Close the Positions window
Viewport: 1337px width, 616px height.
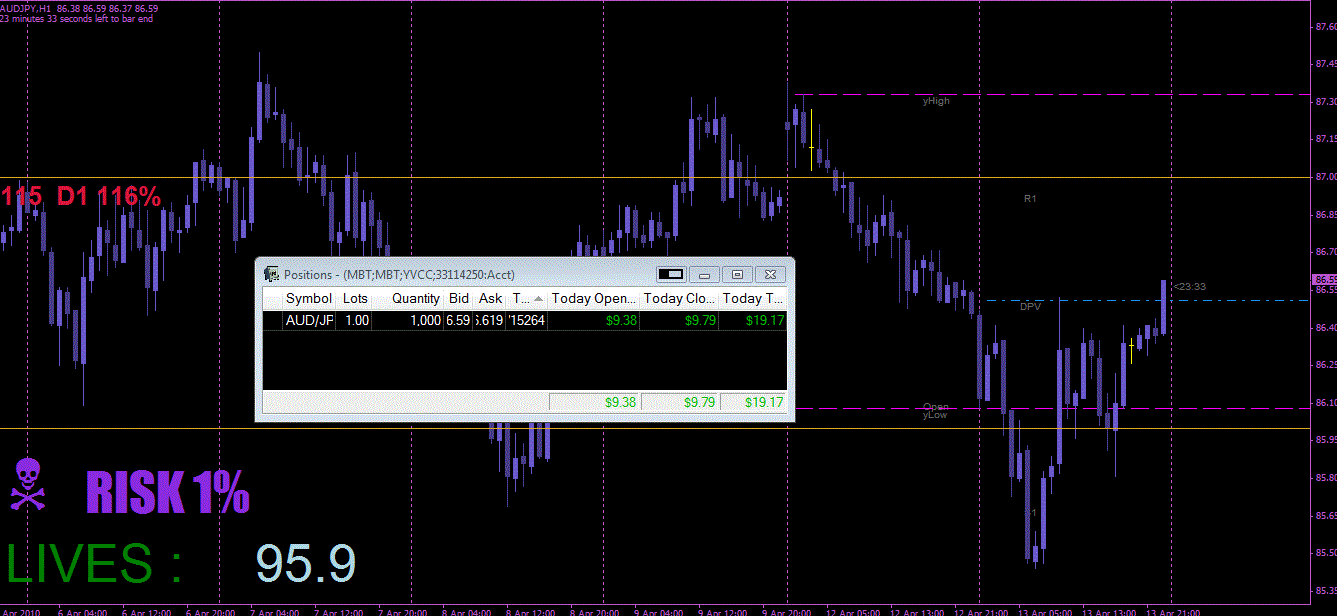(770, 274)
